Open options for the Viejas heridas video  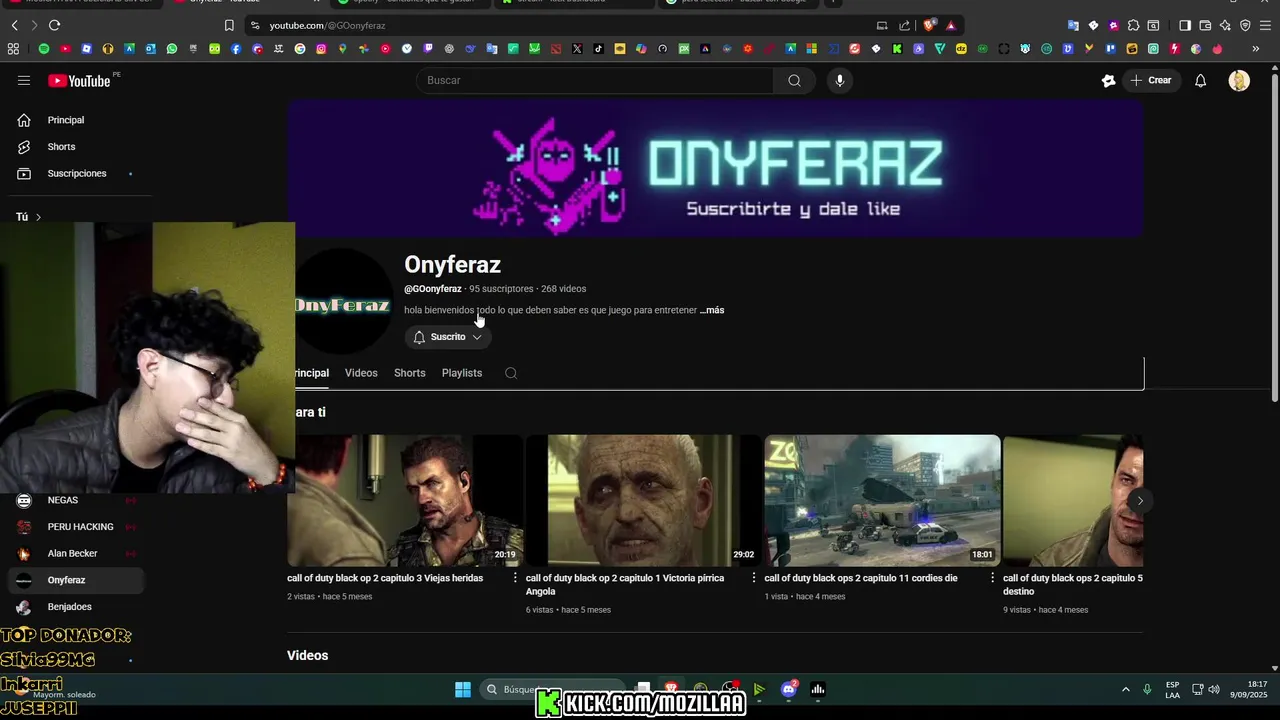pyautogui.click(x=515, y=578)
